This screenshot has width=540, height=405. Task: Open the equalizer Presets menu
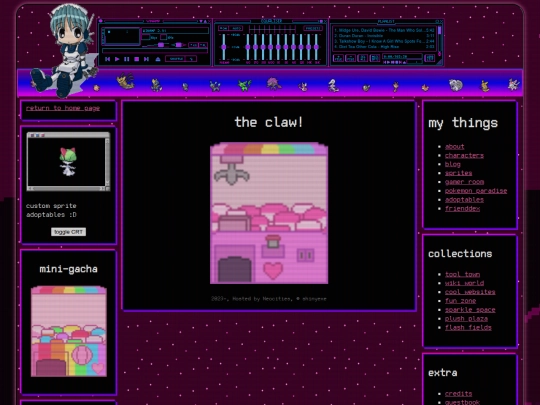click(313, 28)
